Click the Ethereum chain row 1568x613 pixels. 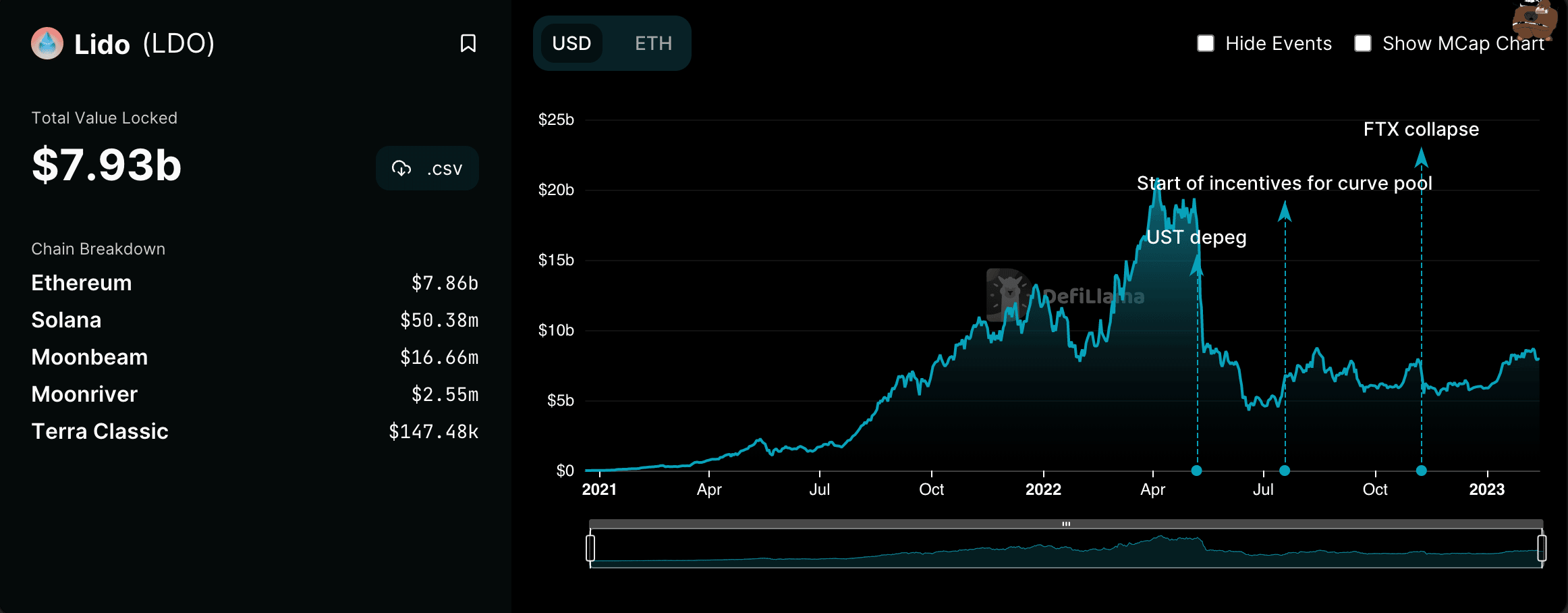[x=255, y=283]
